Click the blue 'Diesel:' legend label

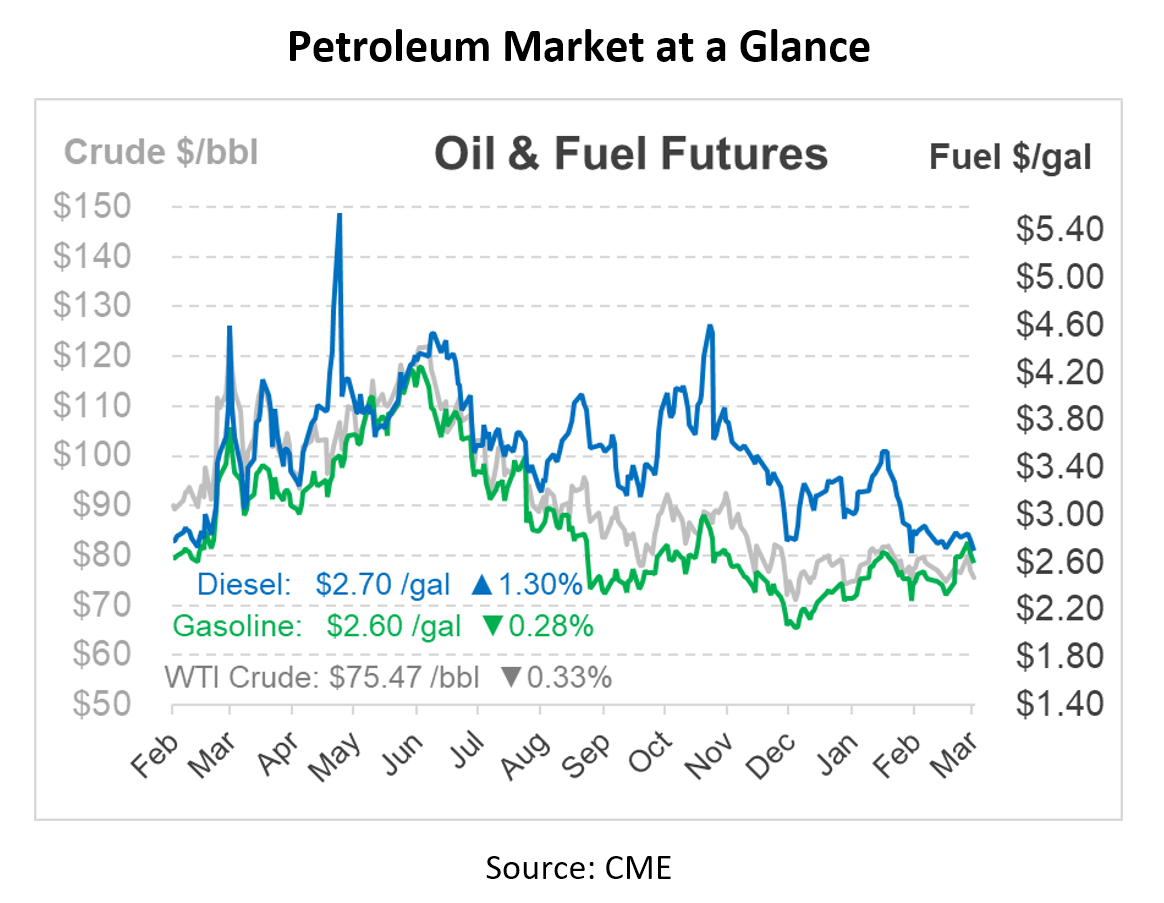point(241,585)
